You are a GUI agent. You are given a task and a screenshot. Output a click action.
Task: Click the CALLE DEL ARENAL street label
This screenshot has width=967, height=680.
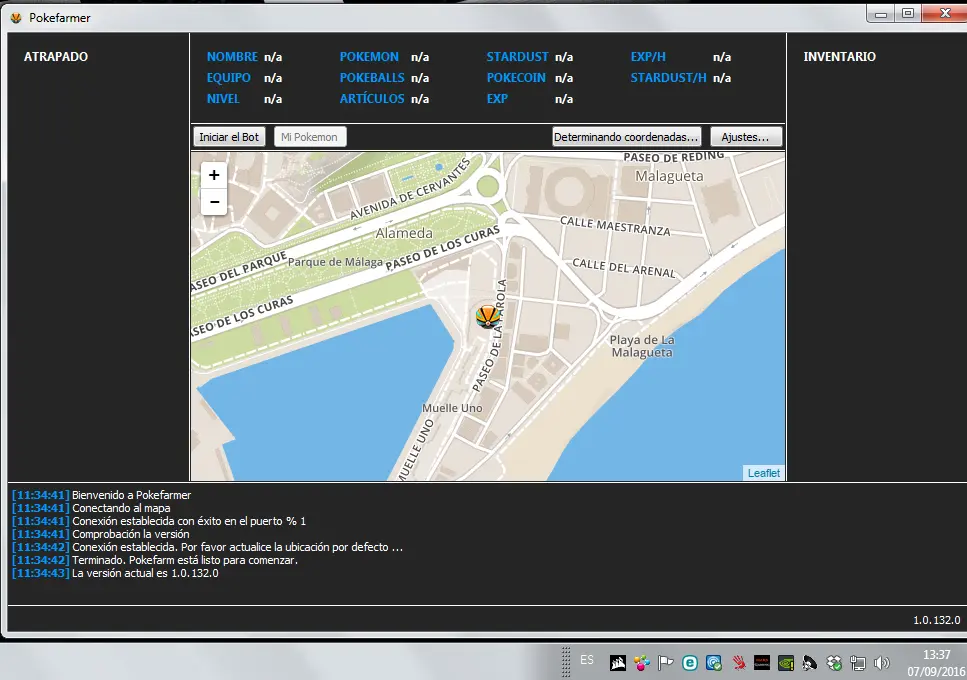pyautogui.click(x=624, y=268)
